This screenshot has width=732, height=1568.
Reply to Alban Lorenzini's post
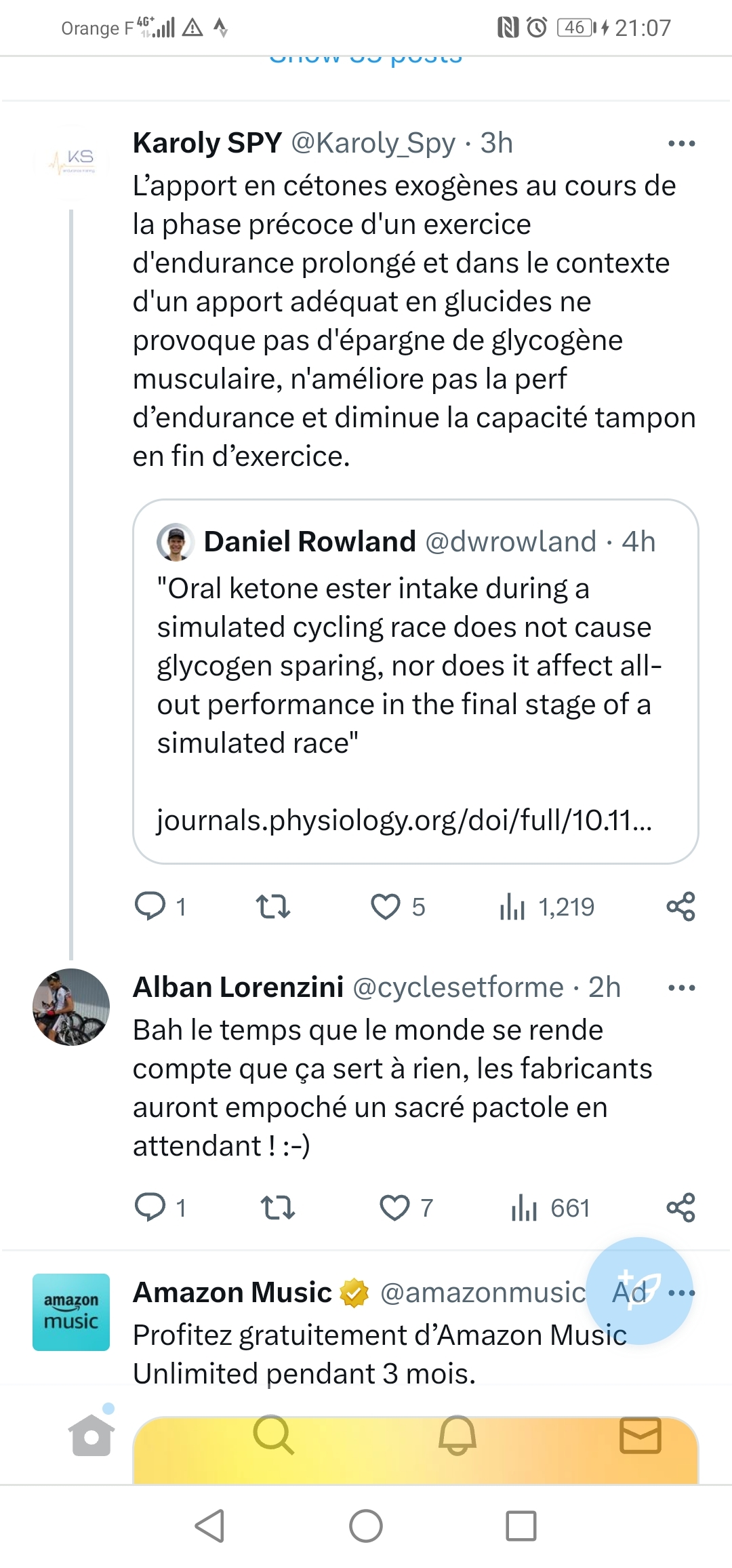click(150, 1207)
